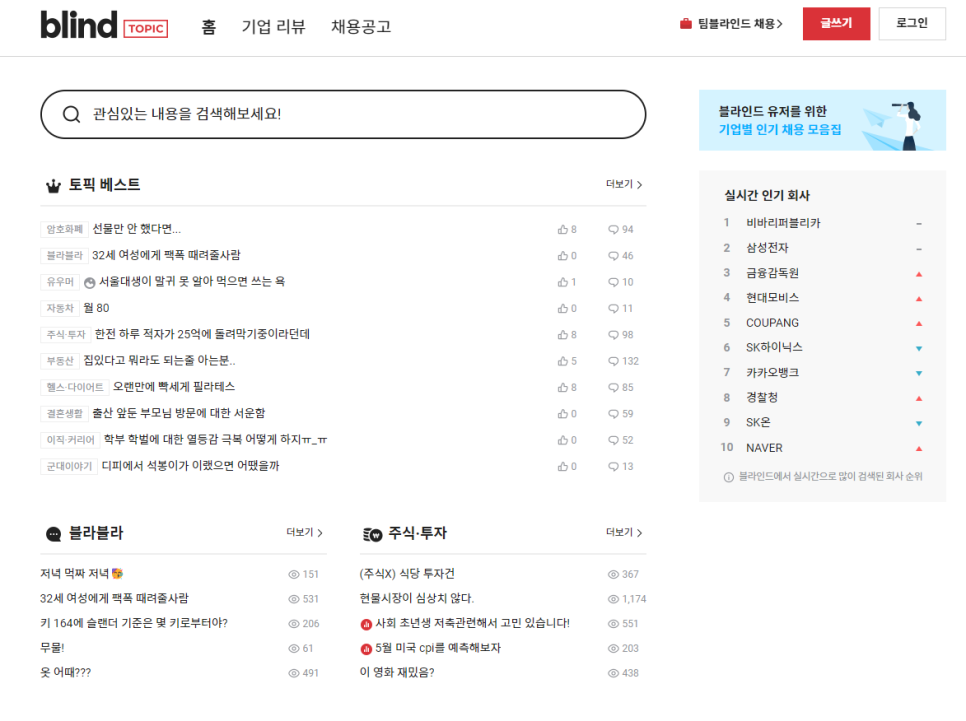This screenshot has height=721, width=966.
Task: Open company COUPANG in the ranking
Action: tap(772, 323)
